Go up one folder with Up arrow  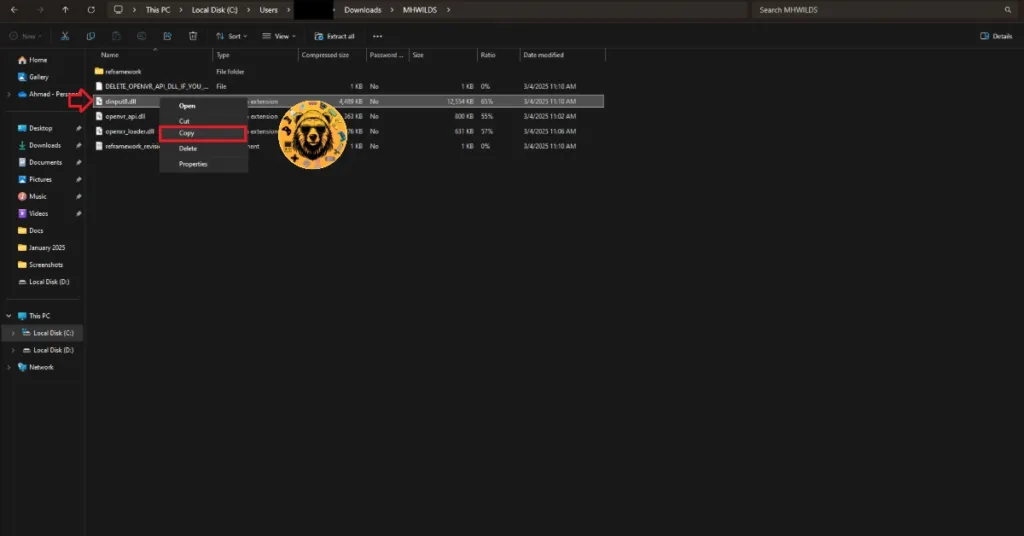point(66,10)
